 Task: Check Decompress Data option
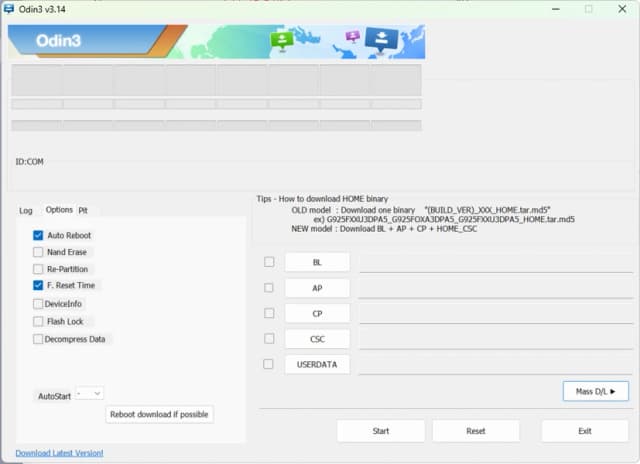38,339
